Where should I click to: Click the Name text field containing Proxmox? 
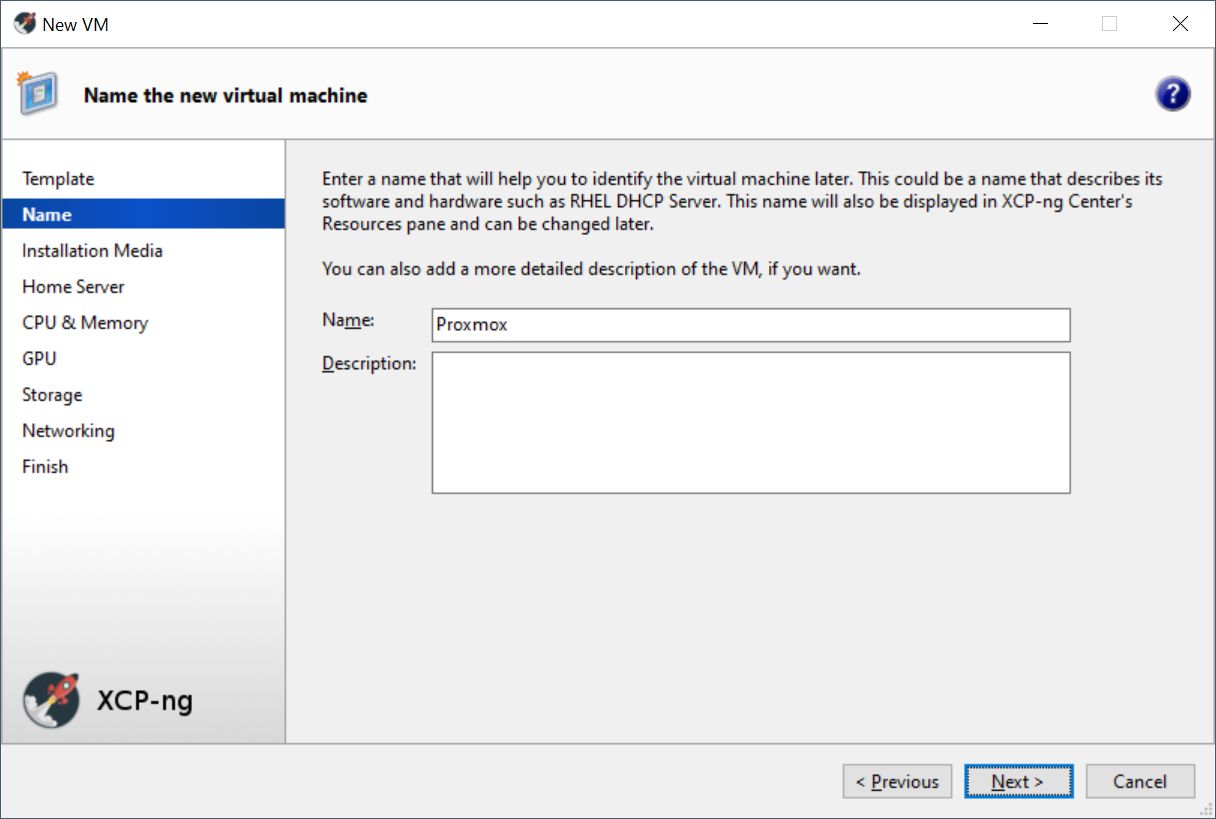(750, 325)
